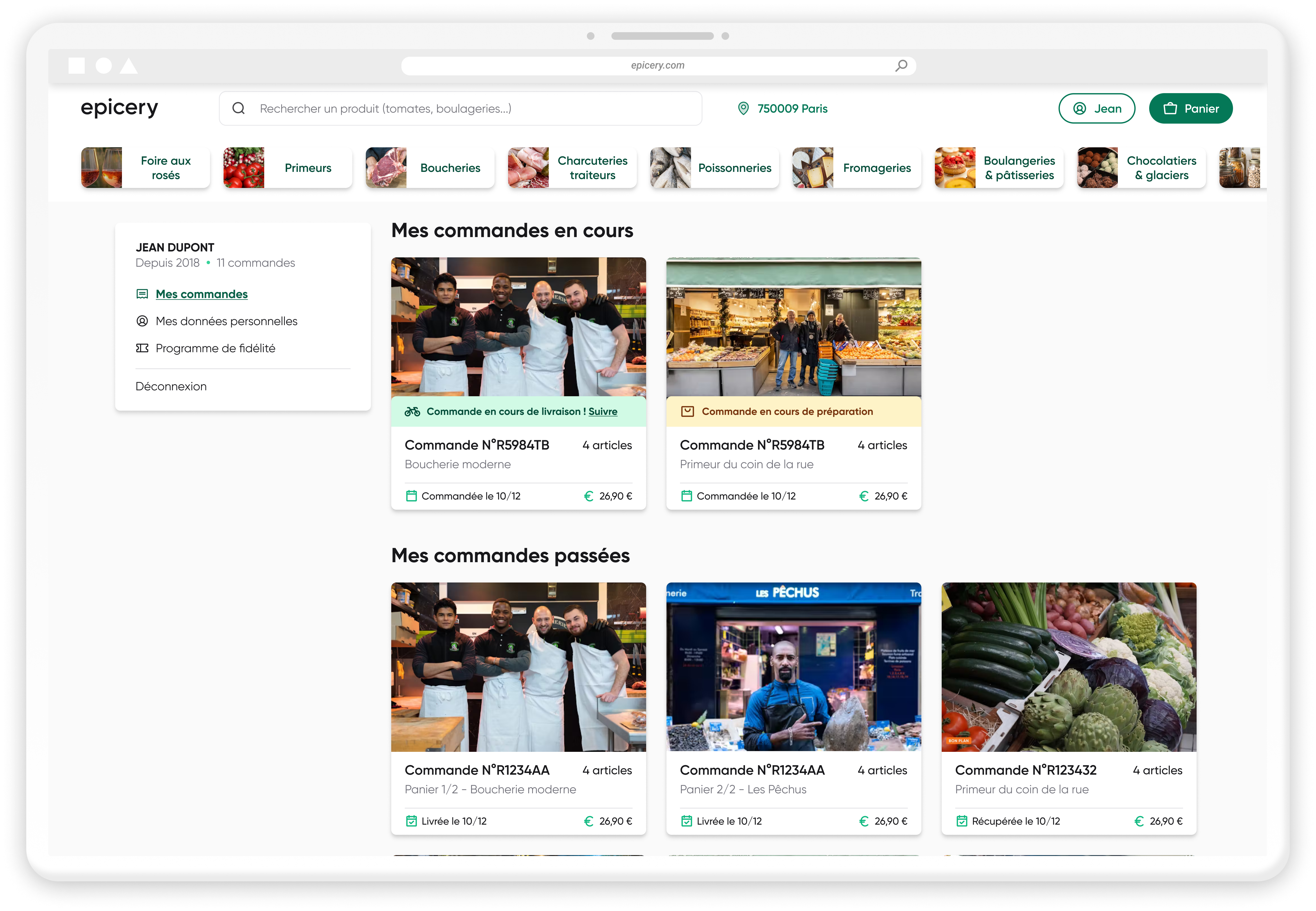Click the browser address bar search icon
Viewport: 1316px width, 911px height.
(901, 66)
